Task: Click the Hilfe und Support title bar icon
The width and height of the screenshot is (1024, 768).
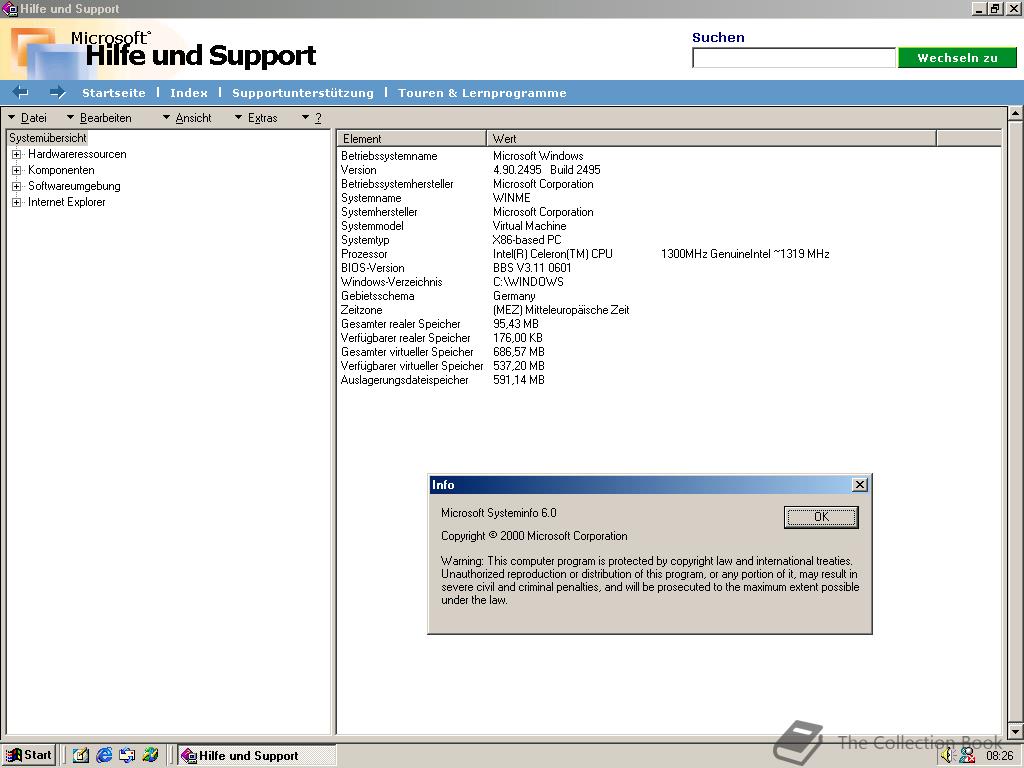Action: coord(9,9)
